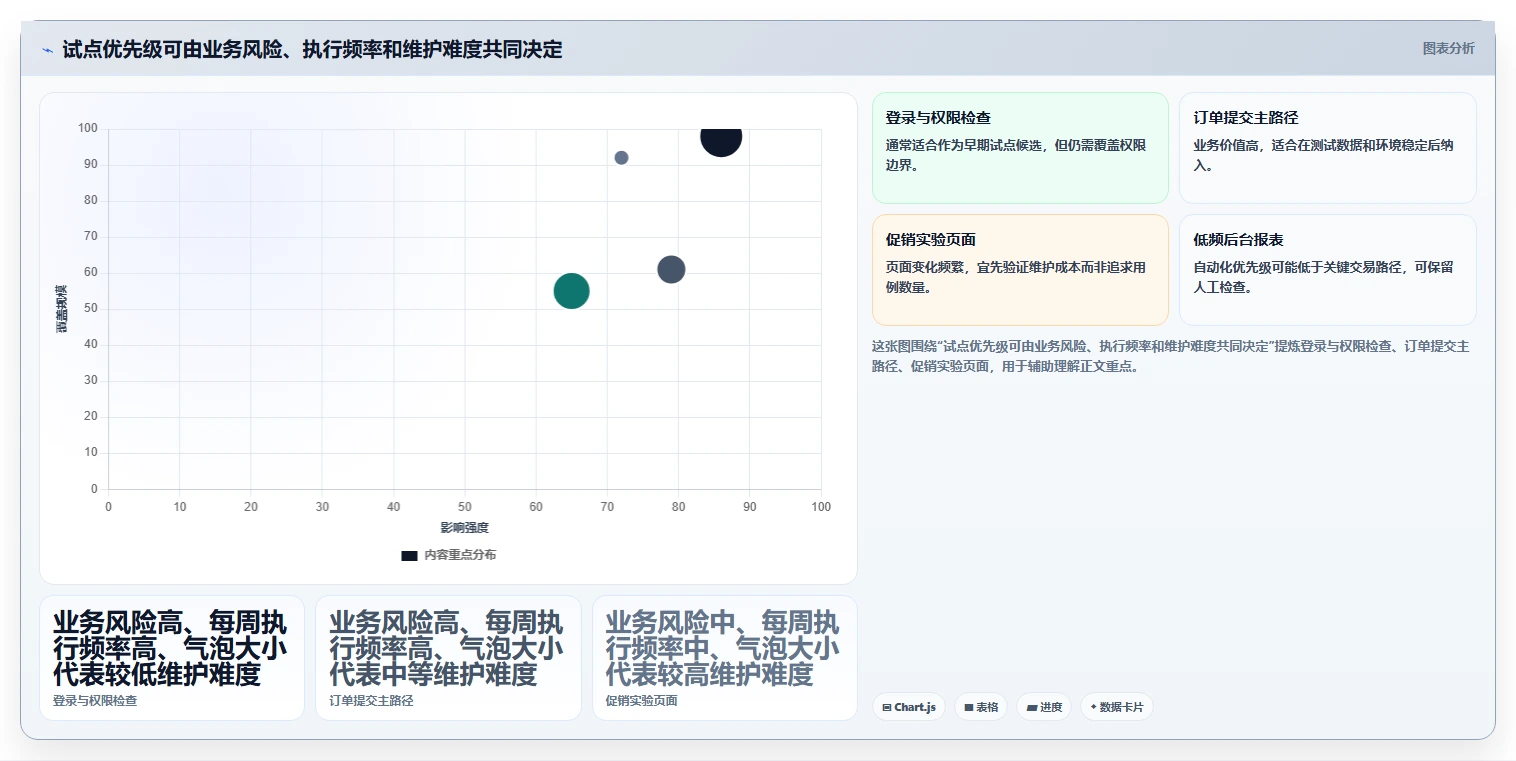The image size is (1516, 761).
Task: Click the summary paragraph starting 这张图围绕
Action: (x=1171, y=356)
